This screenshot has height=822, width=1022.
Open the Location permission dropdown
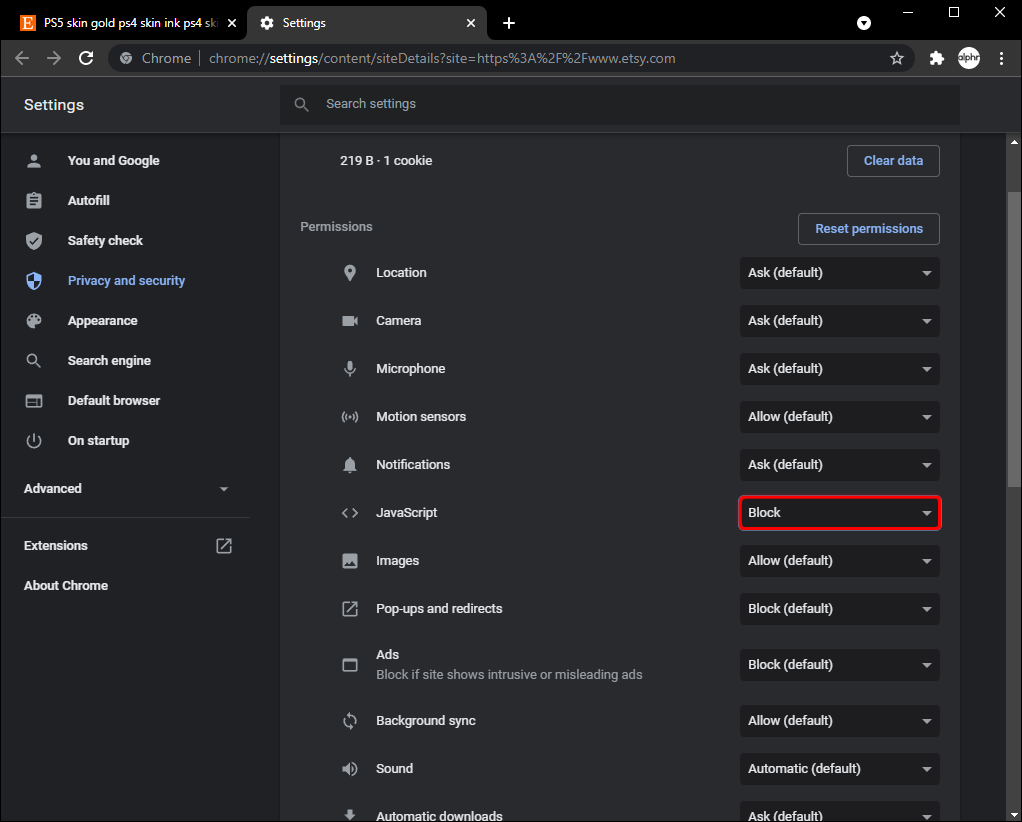pyautogui.click(x=839, y=273)
